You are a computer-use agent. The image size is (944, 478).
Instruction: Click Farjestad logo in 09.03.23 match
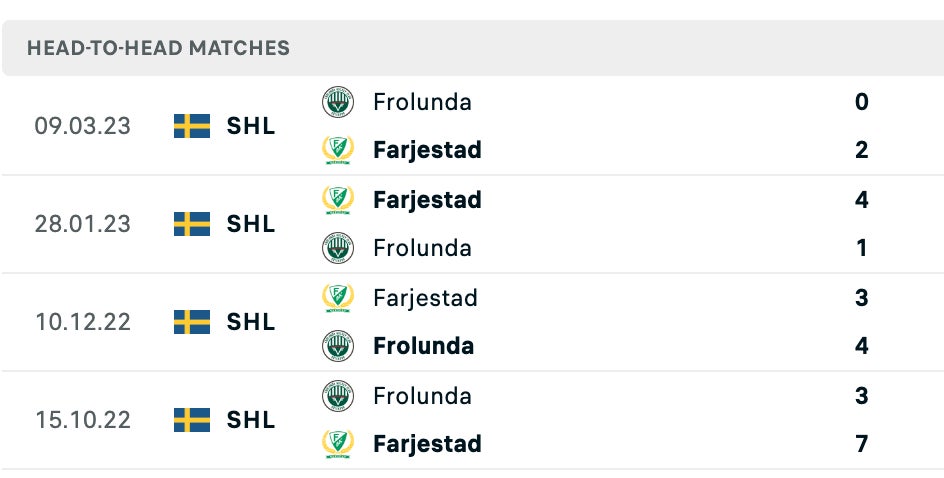click(x=338, y=150)
